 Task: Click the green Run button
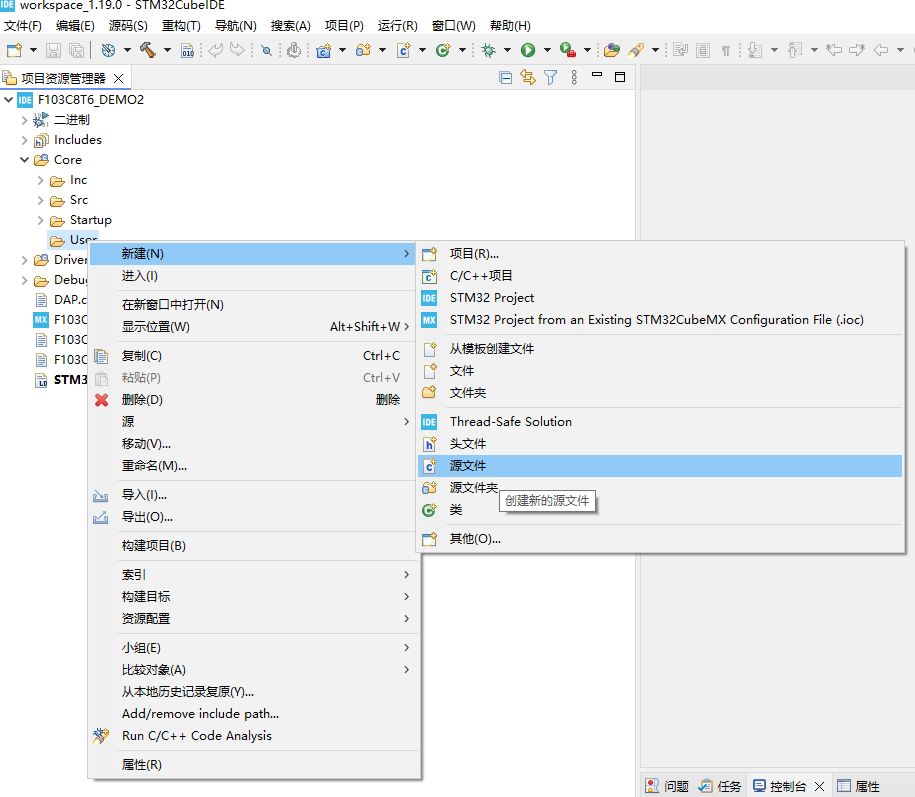click(528, 51)
